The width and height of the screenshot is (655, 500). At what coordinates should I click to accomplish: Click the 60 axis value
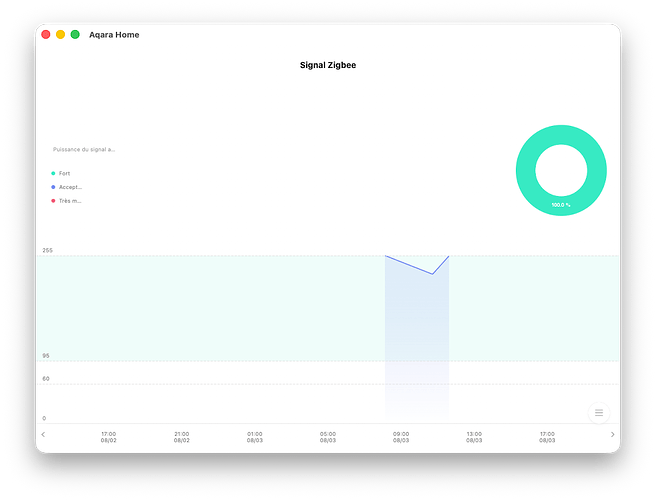click(x=46, y=378)
